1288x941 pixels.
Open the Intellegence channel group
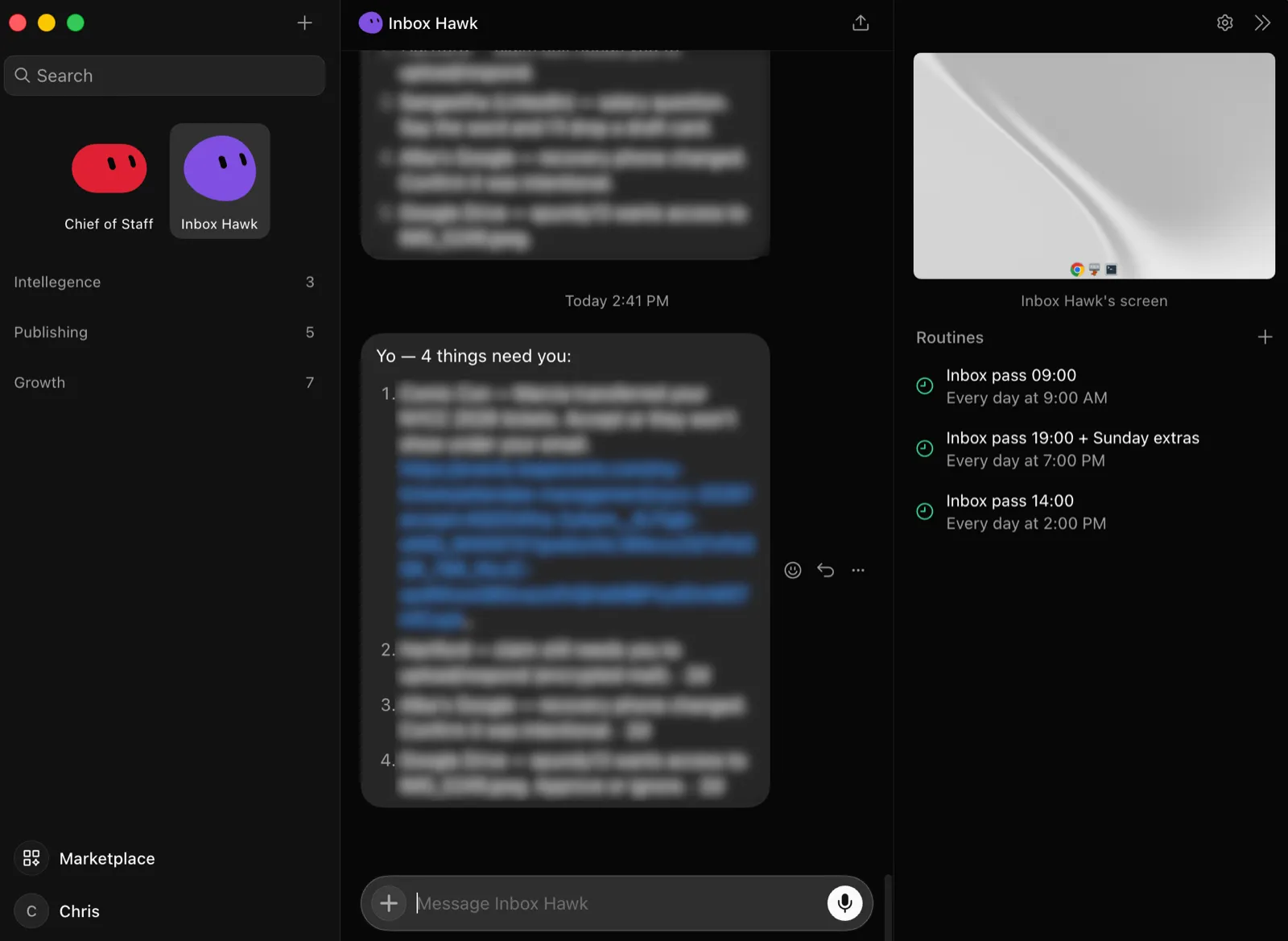pos(164,282)
